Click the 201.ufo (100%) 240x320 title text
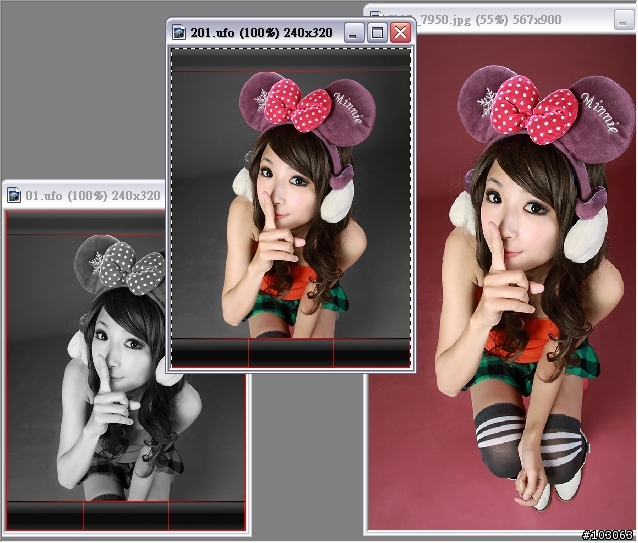Viewport: 638px width, 543px height. click(x=261, y=33)
